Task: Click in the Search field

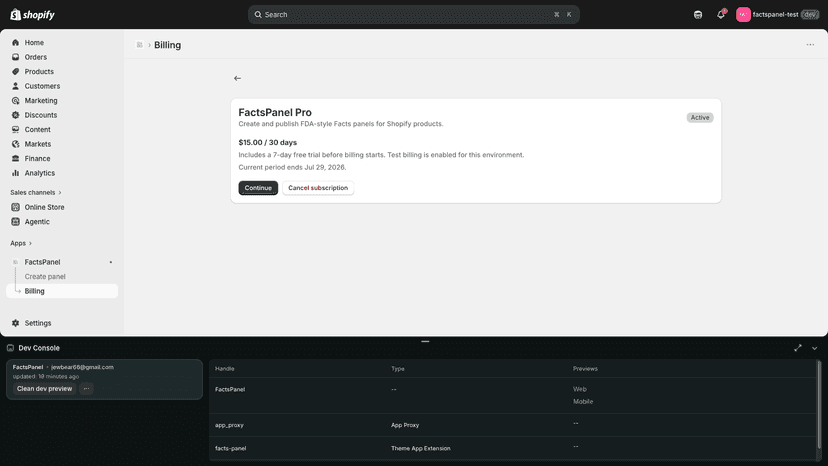Action: [414, 14]
